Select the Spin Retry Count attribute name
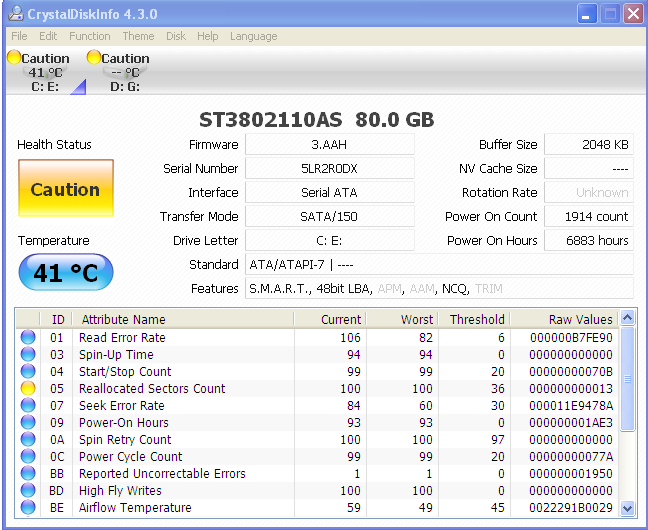 pyautogui.click(x=125, y=439)
